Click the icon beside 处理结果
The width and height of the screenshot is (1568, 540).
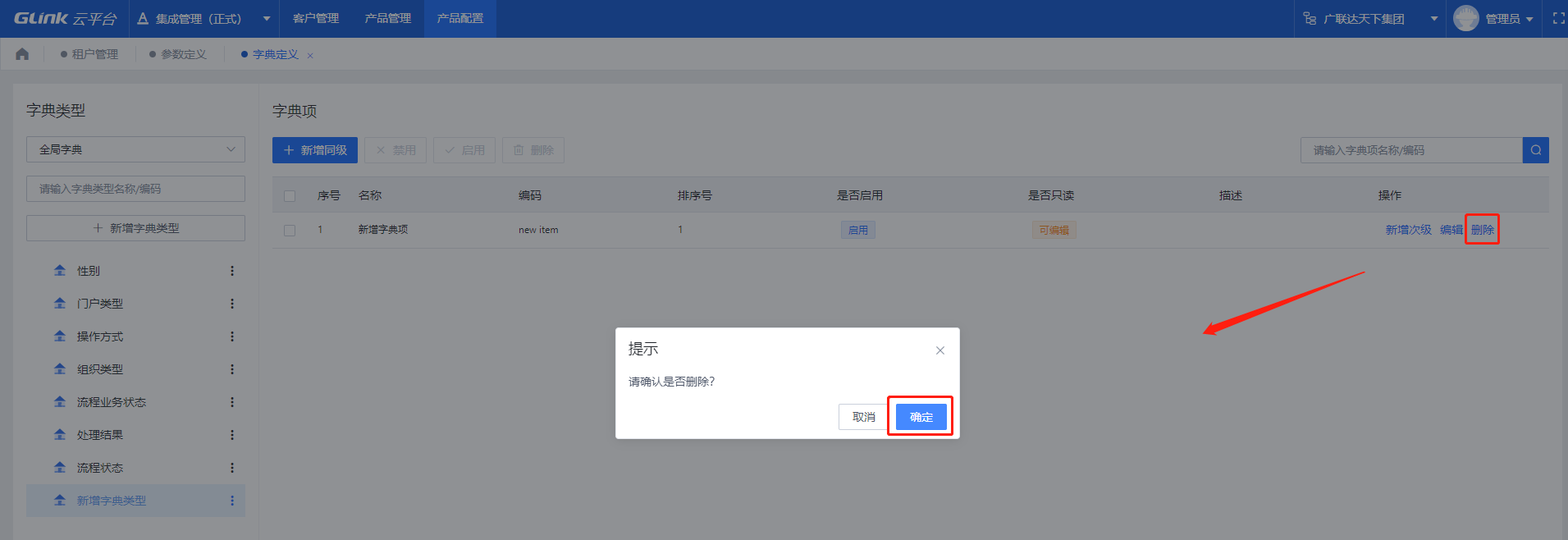(60, 435)
